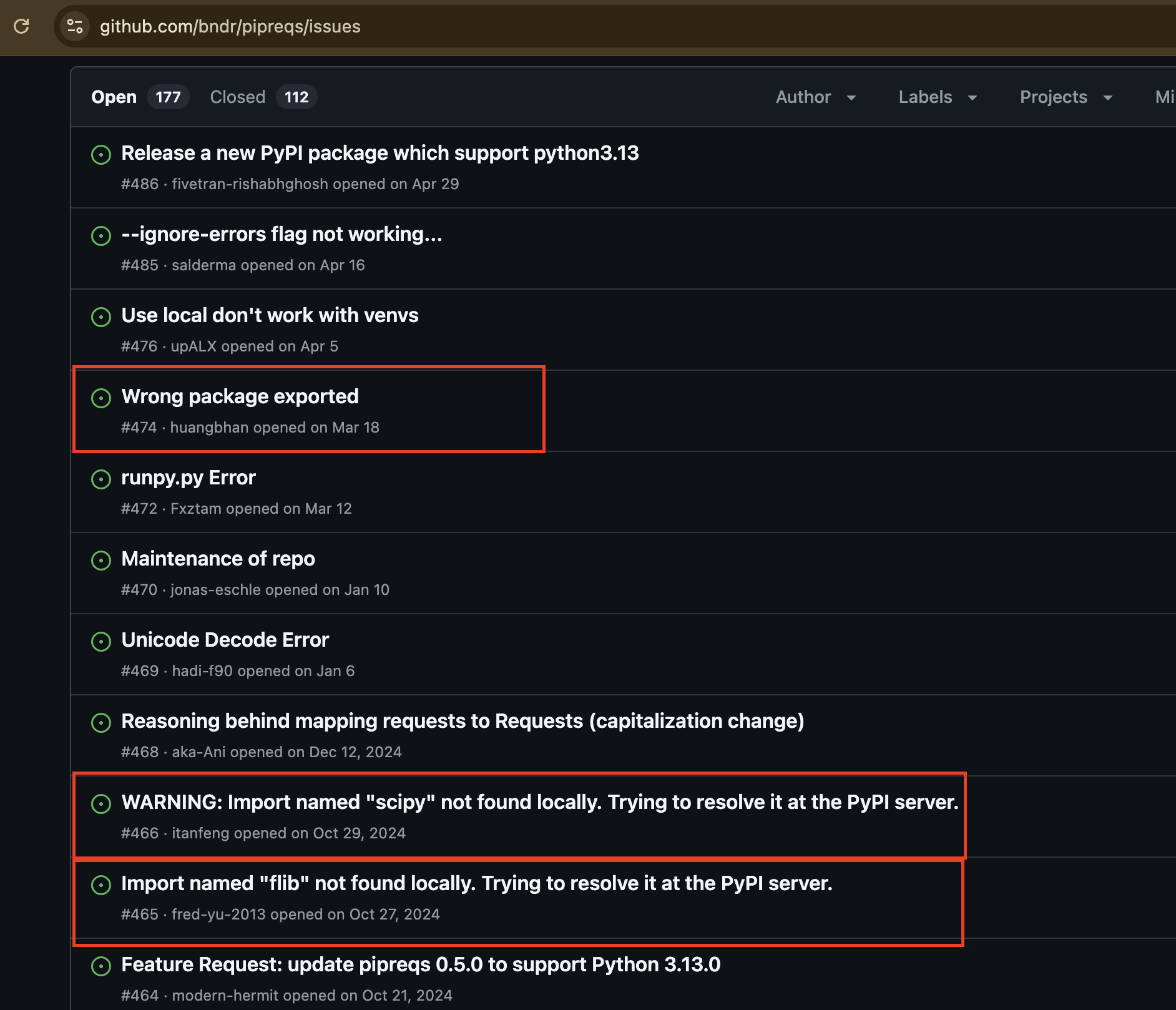Image resolution: width=1176 pixels, height=1010 pixels.
Task: Click open-issue icon beside runpy.py Error
Action: tap(101, 479)
